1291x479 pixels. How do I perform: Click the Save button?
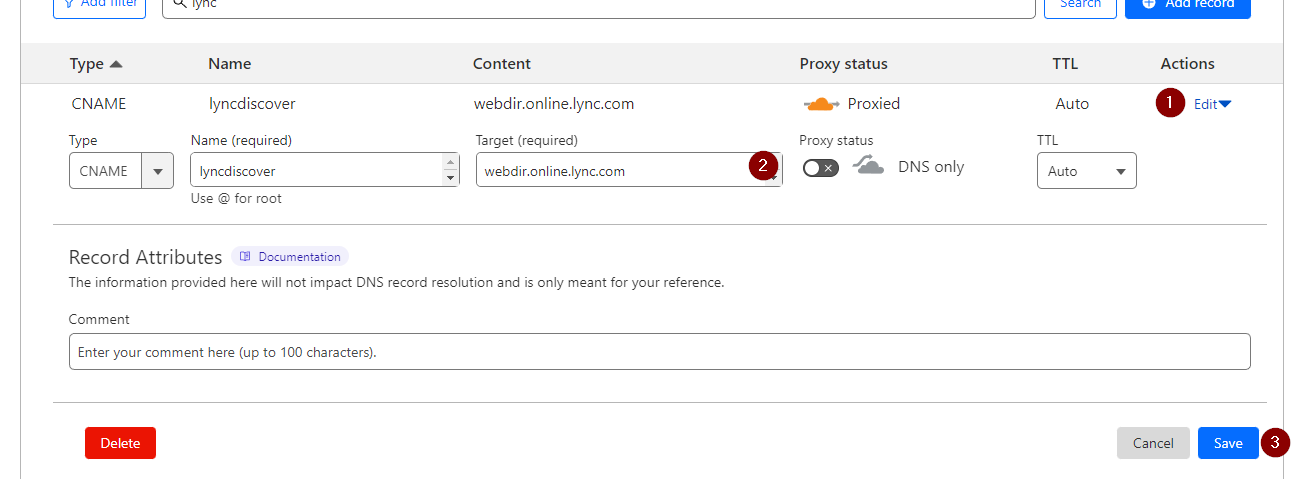[1228, 443]
